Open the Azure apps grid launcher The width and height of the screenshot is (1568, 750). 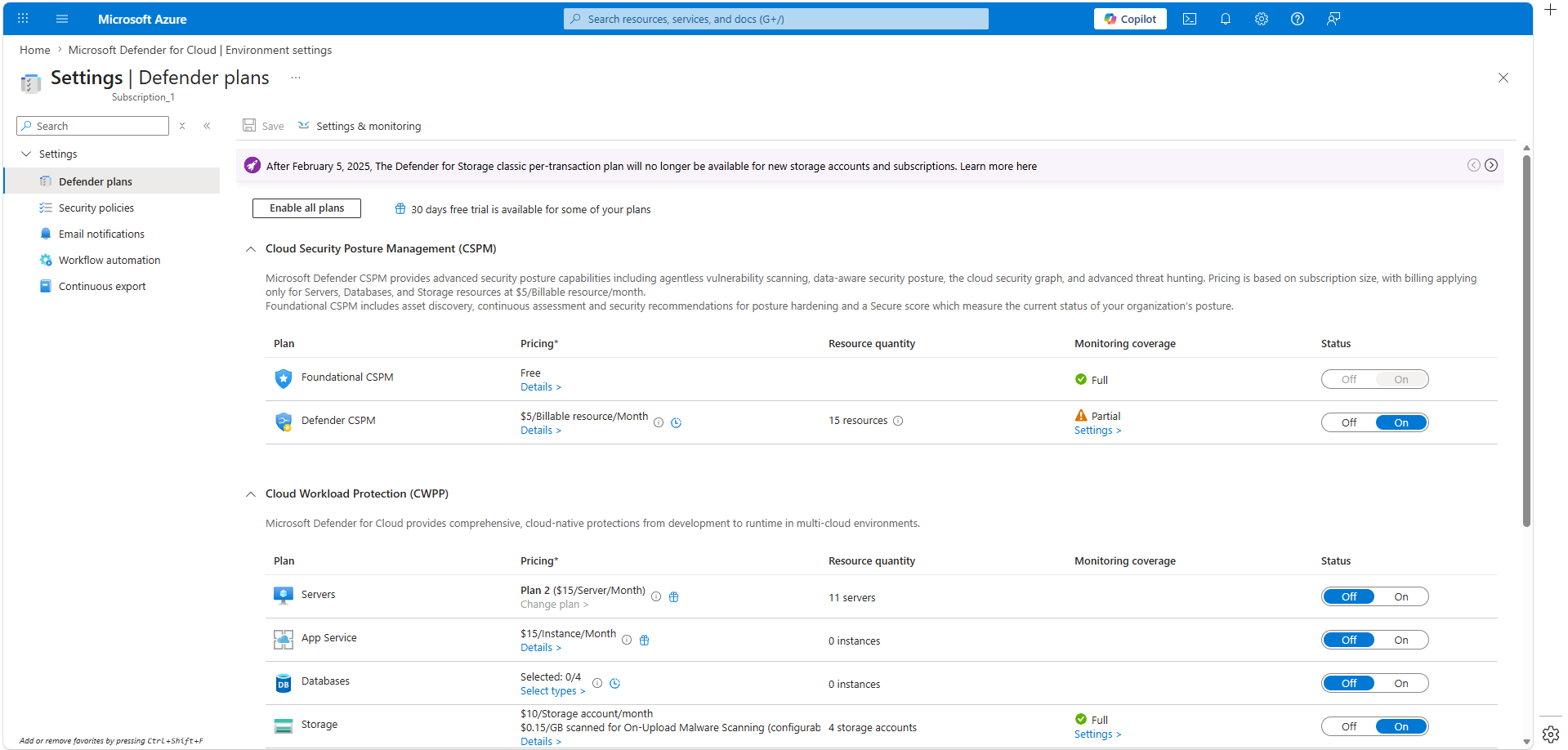coord(23,19)
